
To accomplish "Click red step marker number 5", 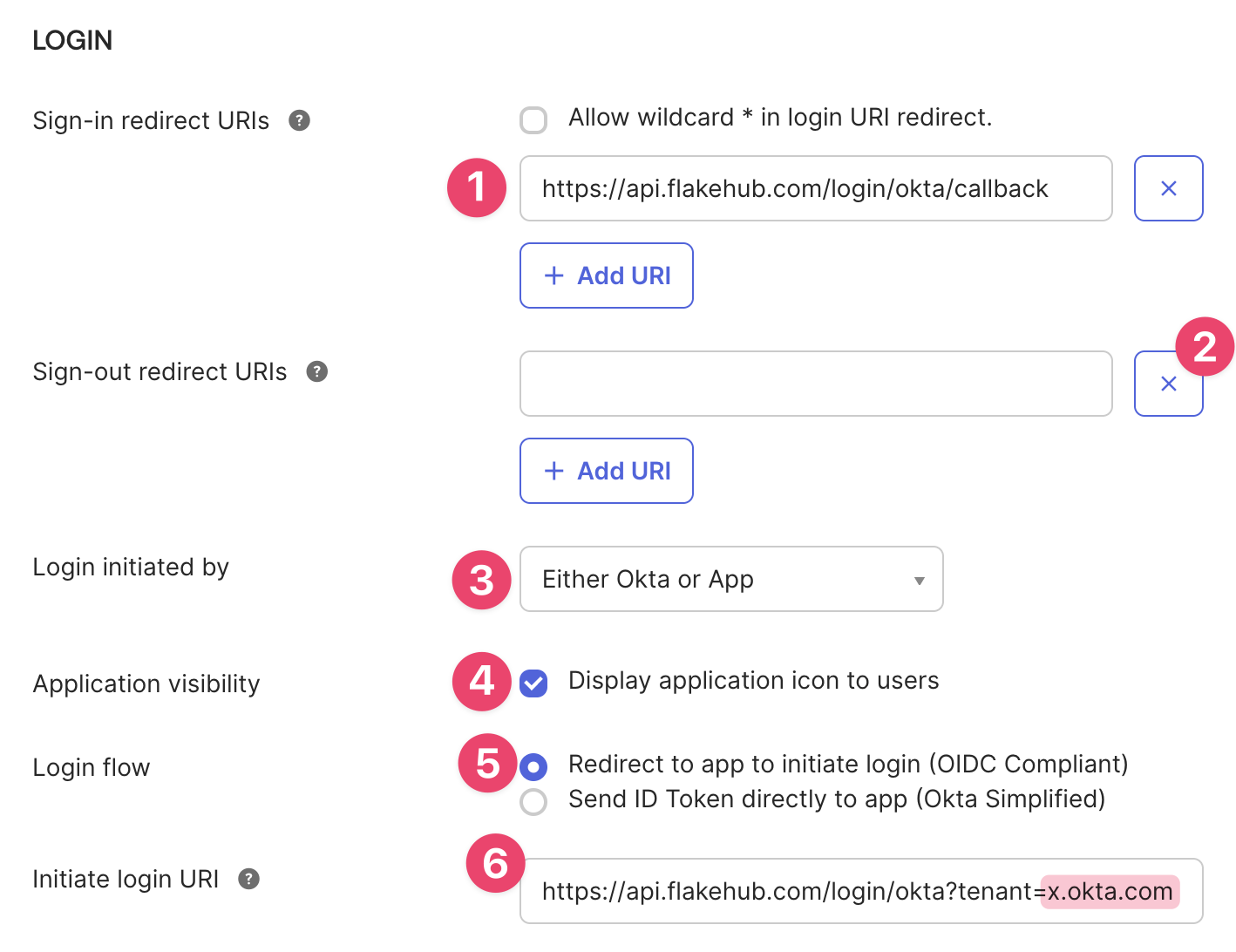I will pyautogui.click(x=487, y=763).
